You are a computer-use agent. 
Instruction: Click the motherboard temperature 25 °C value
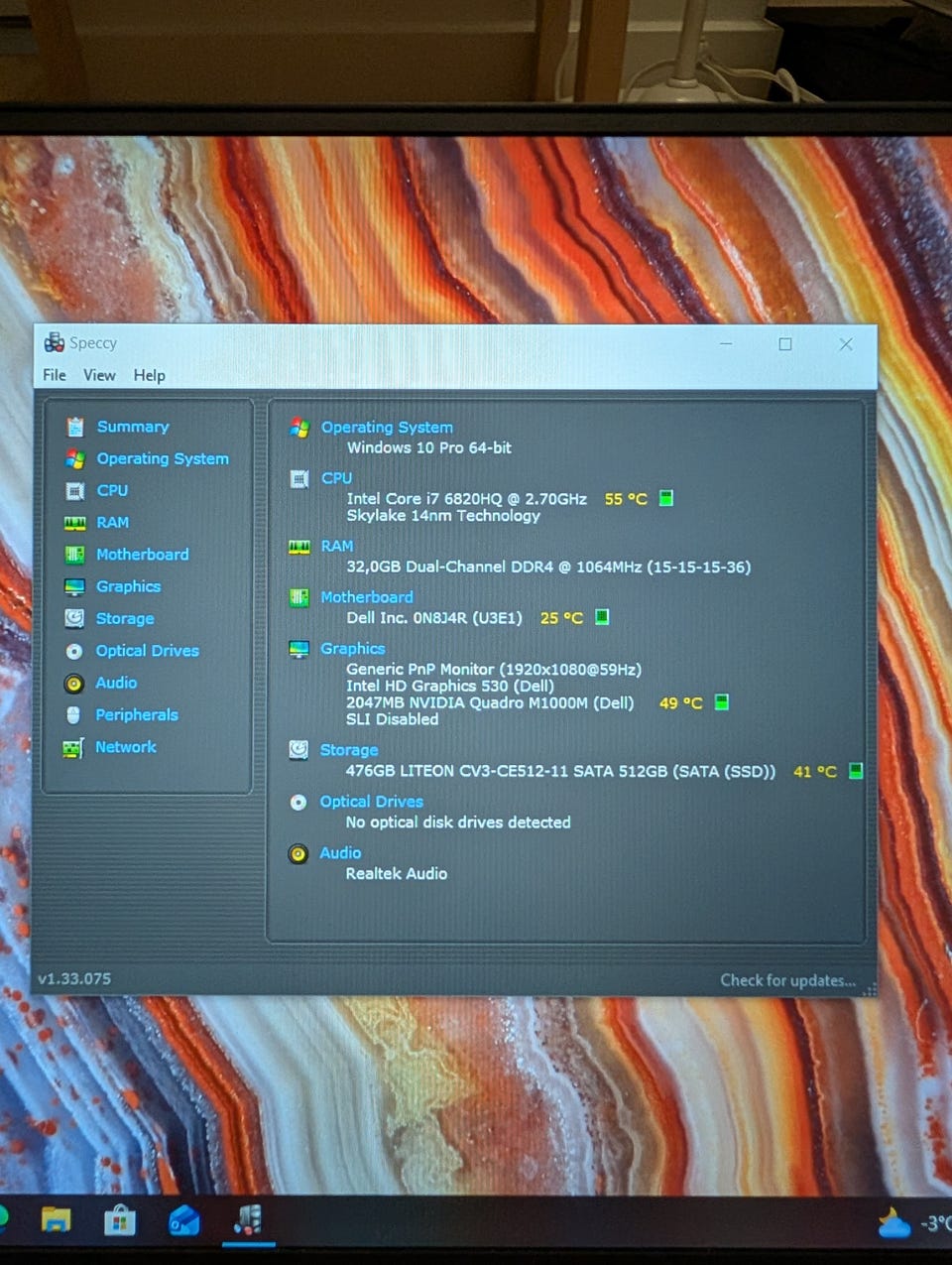click(561, 618)
